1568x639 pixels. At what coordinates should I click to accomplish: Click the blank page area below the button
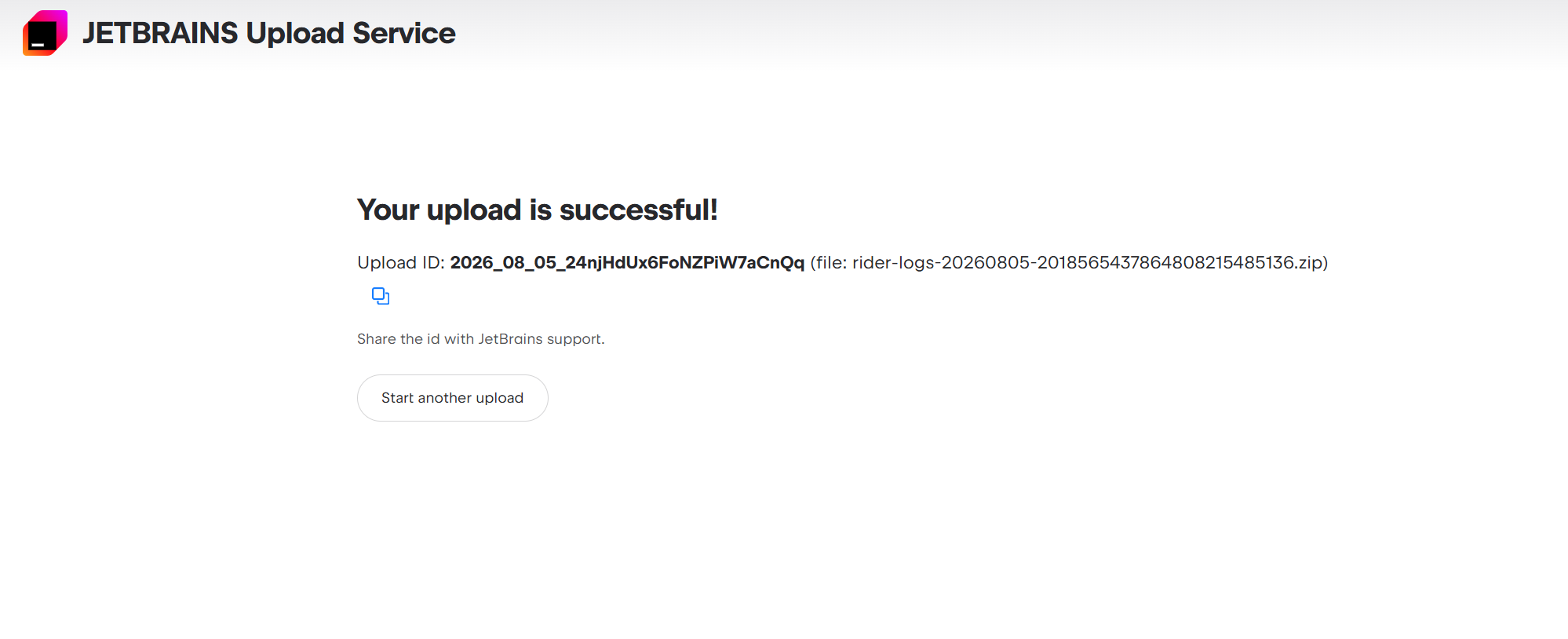785,534
